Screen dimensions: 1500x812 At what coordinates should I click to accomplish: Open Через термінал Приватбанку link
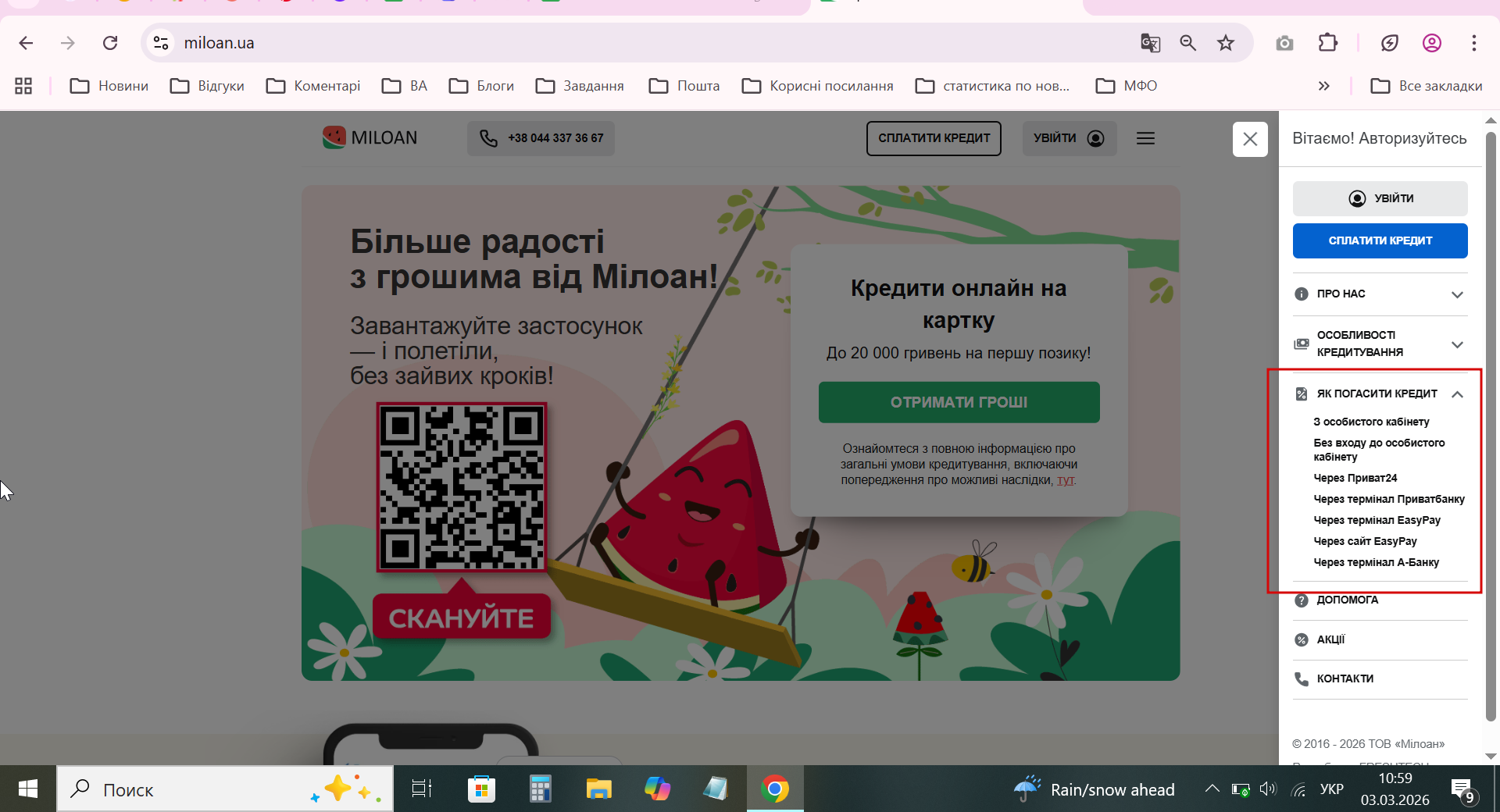click(1389, 499)
